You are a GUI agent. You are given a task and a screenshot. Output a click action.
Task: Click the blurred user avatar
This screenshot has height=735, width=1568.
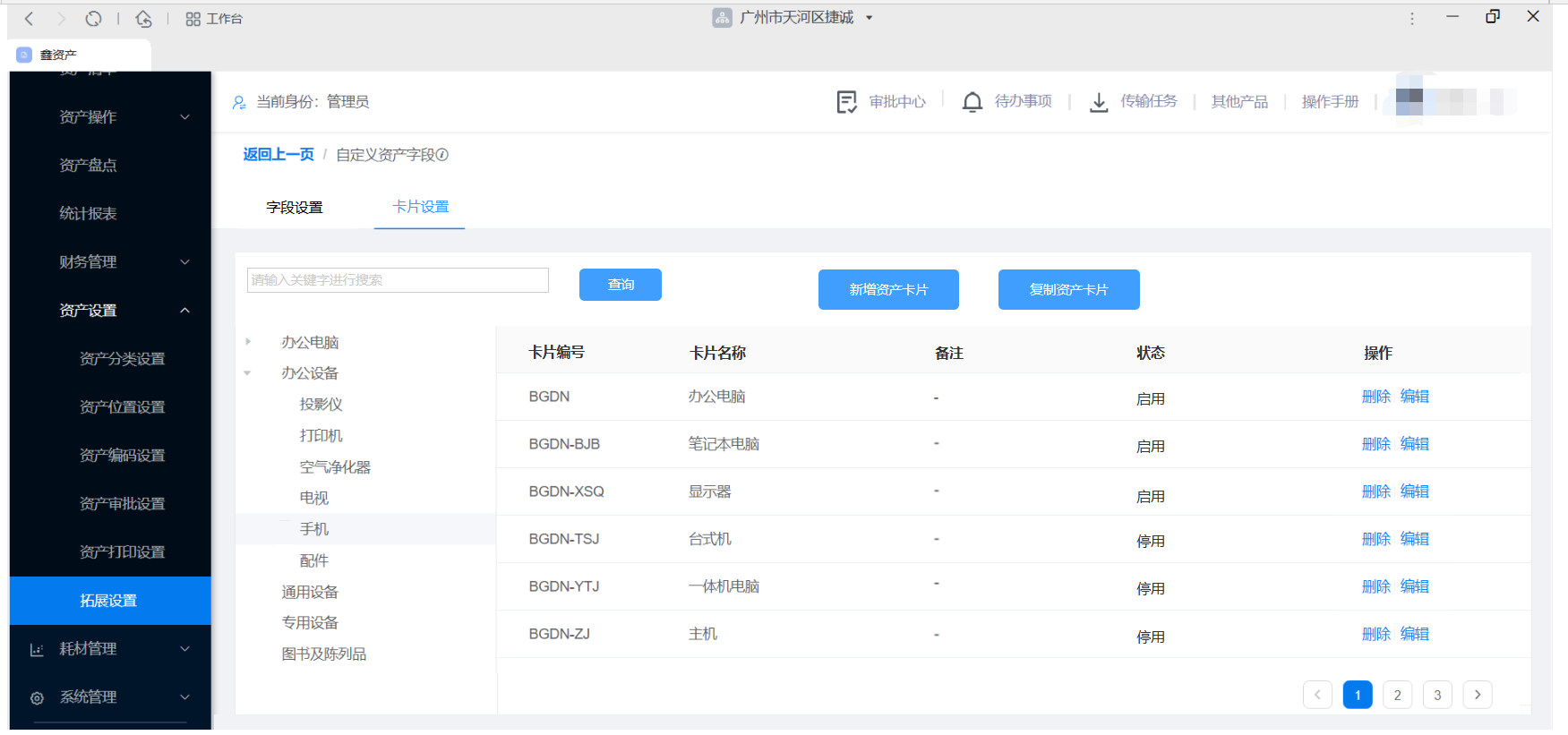tap(1409, 101)
